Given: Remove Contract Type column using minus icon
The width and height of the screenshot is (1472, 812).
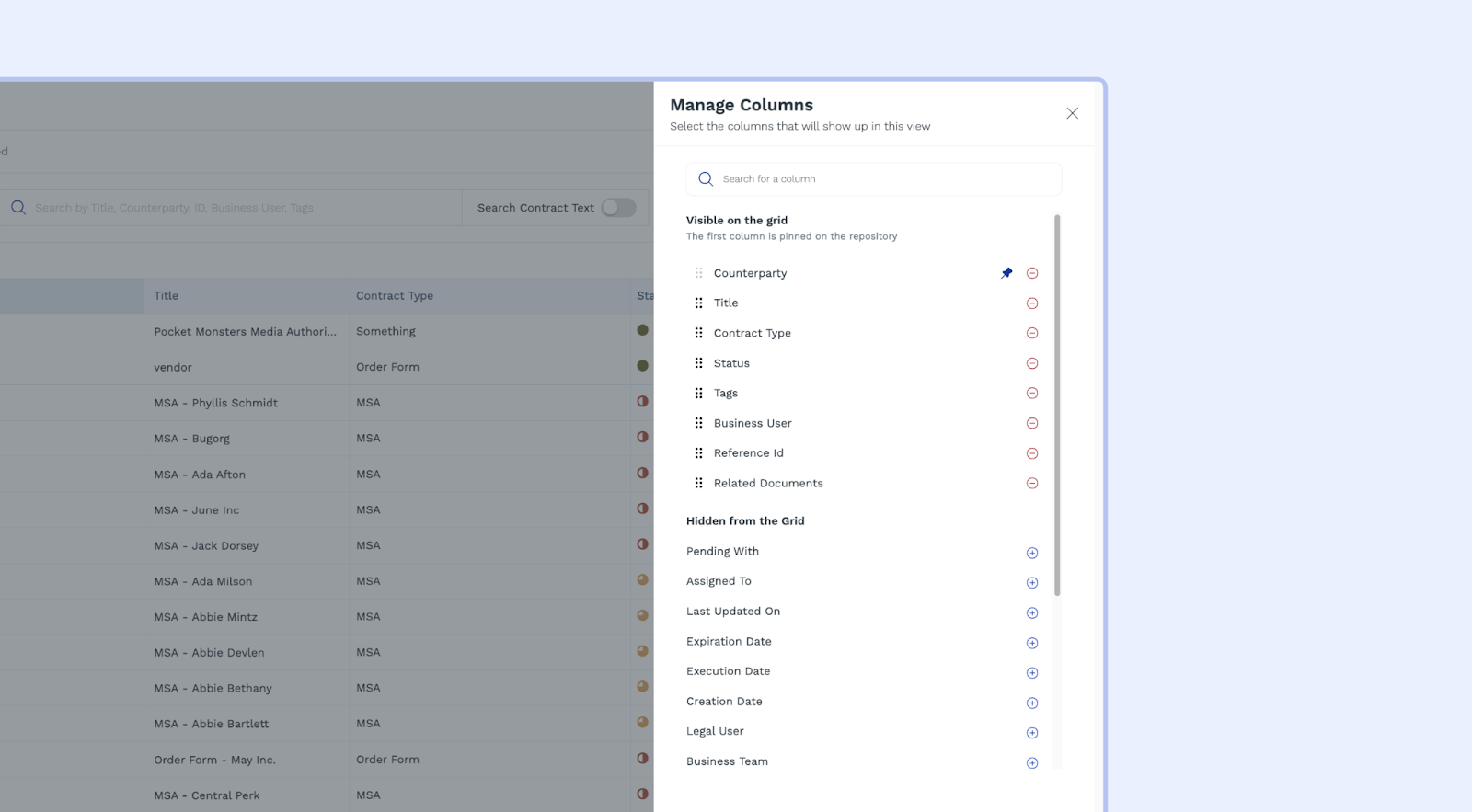Looking at the screenshot, I should pos(1032,333).
